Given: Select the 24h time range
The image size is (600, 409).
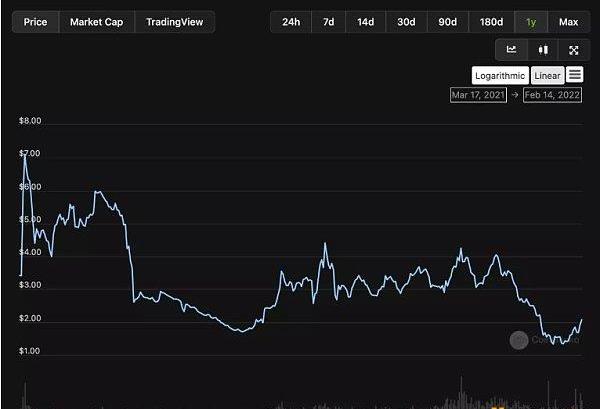Looking at the screenshot, I should pyautogui.click(x=290, y=22).
